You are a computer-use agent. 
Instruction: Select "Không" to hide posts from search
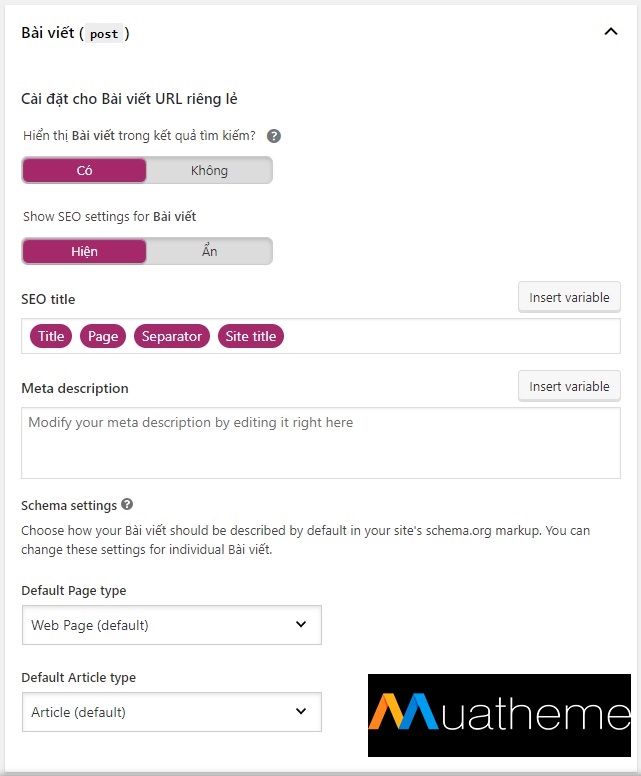click(x=209, y=170)
